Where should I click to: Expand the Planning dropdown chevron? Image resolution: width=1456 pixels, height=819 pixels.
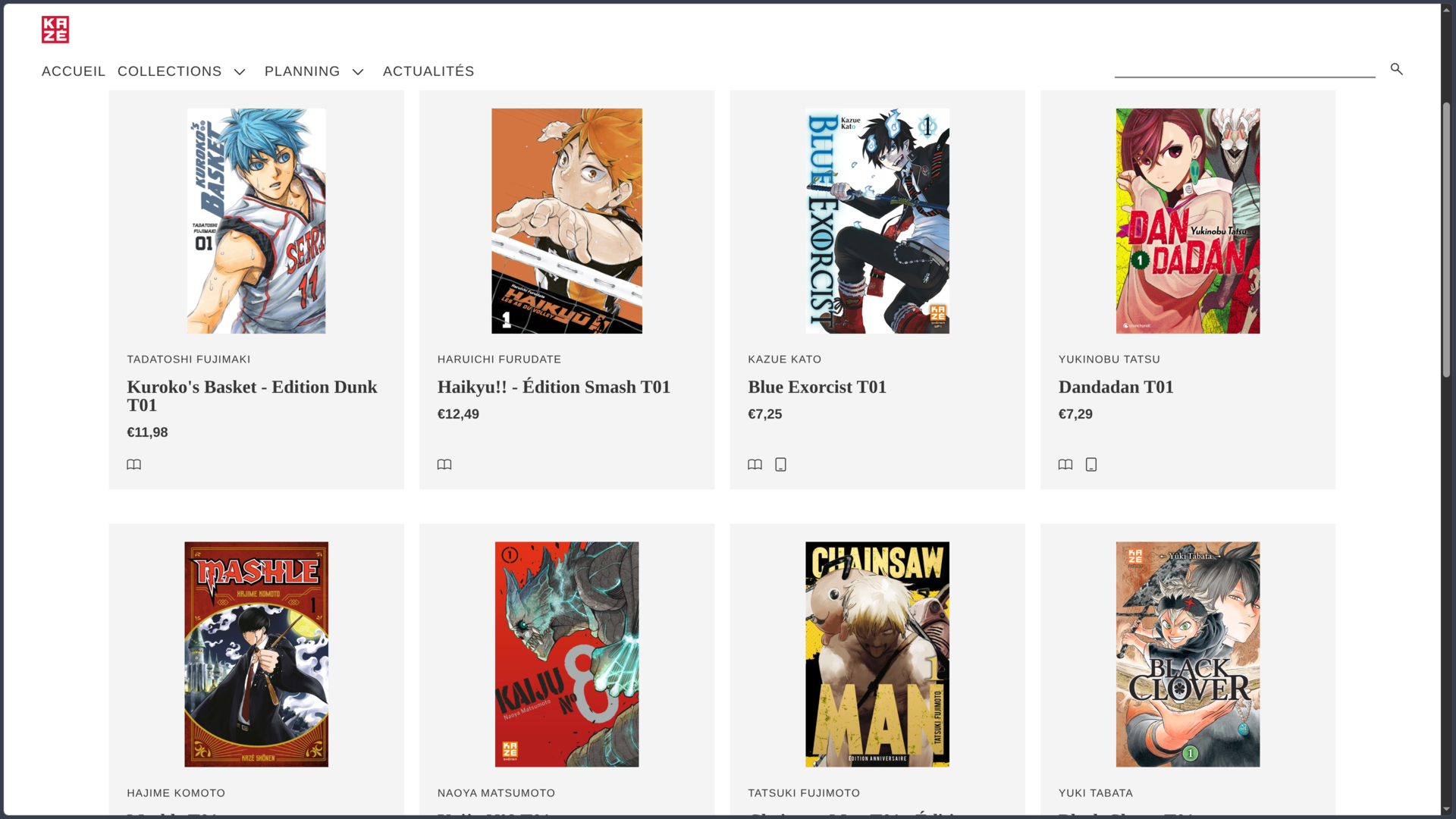(358, 72)
